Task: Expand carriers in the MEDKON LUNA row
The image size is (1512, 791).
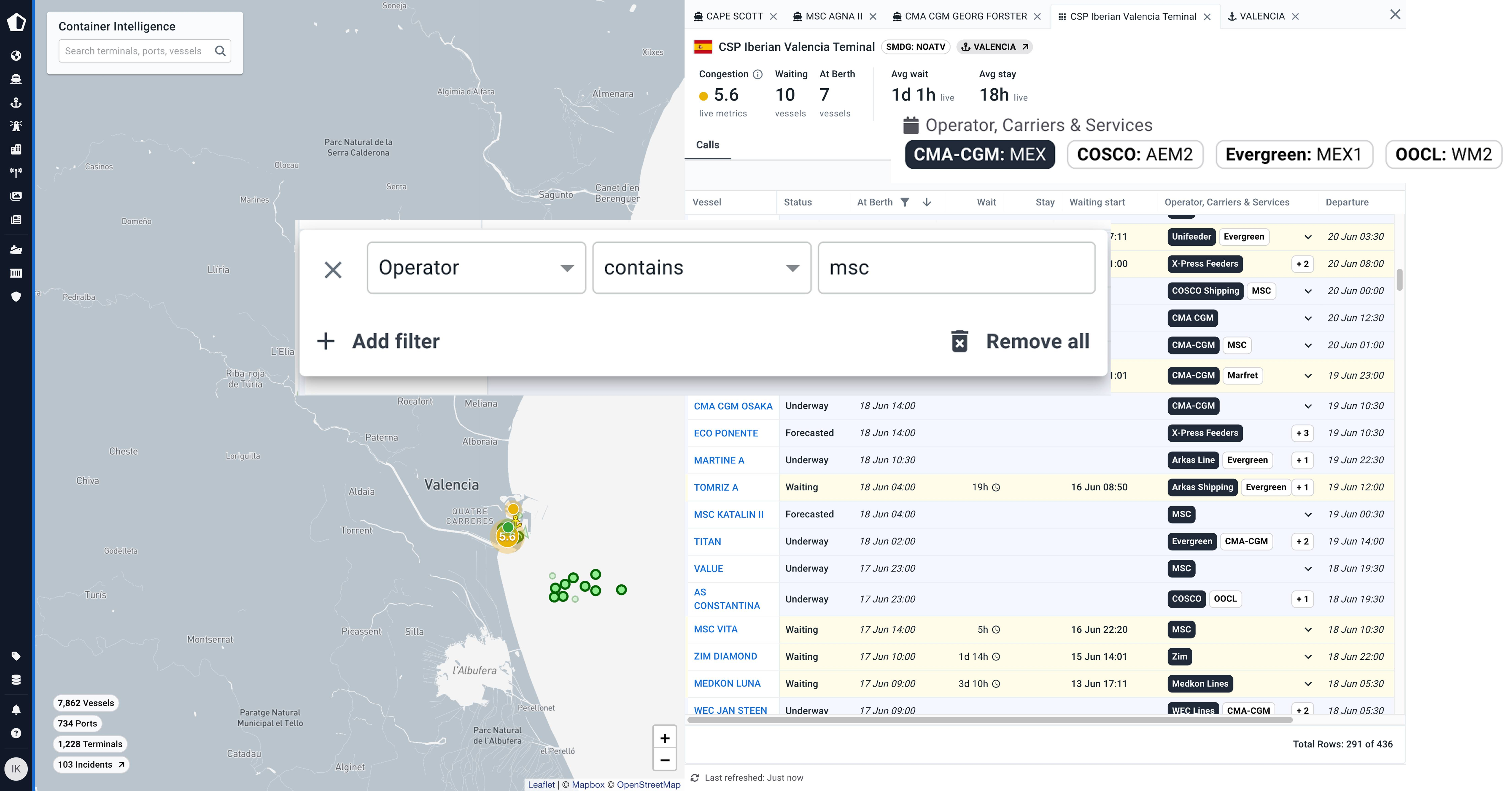Action: tap(1308, 683)
